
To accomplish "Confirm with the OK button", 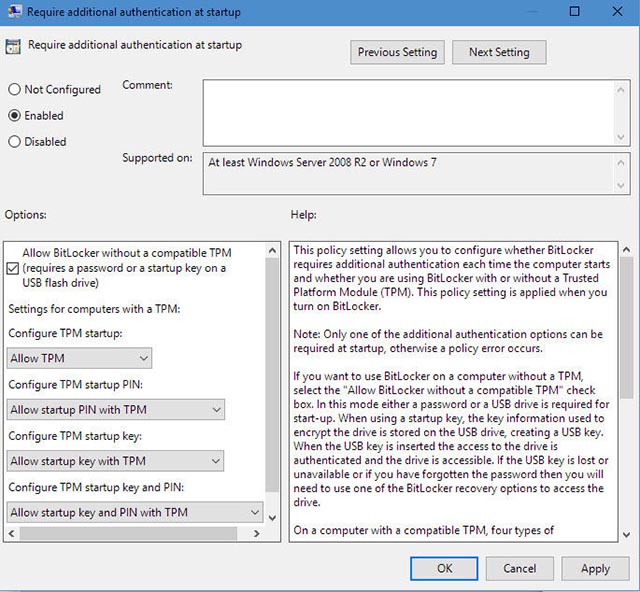I will [x=444, y=568].
